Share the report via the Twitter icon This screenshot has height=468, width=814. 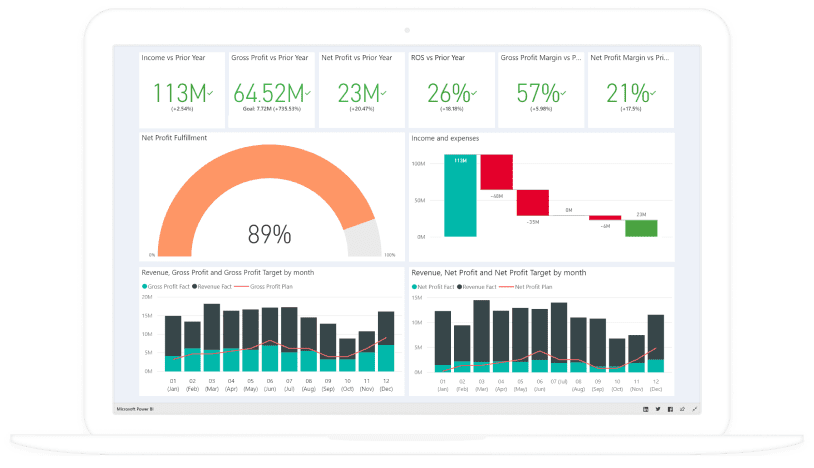(657, 409)
